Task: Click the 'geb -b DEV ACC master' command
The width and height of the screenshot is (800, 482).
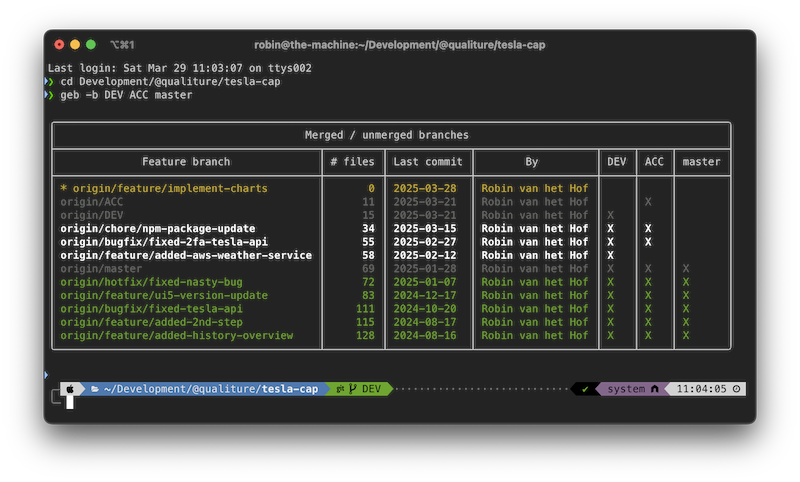Action: click(126, 95)
